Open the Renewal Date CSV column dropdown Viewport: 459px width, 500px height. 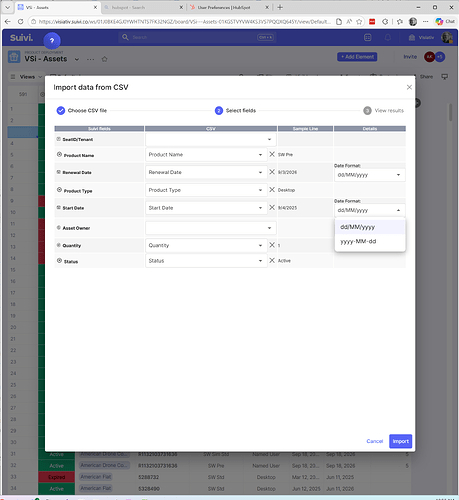tap(206, 172)
